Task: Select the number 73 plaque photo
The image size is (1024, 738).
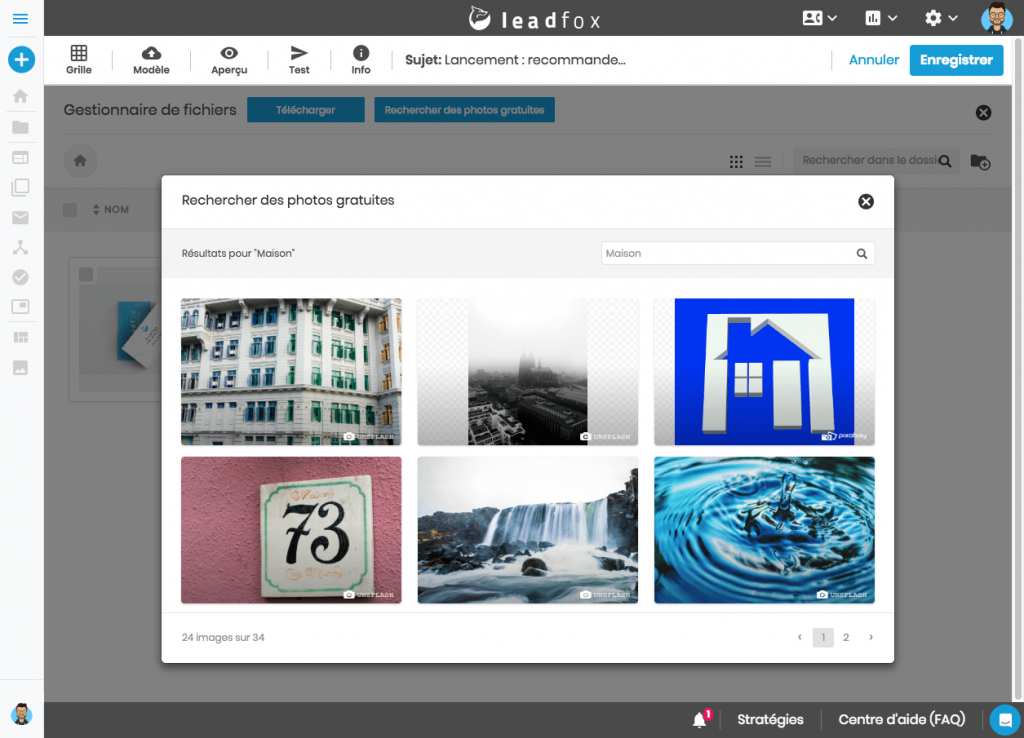Action: coord(291,530)
